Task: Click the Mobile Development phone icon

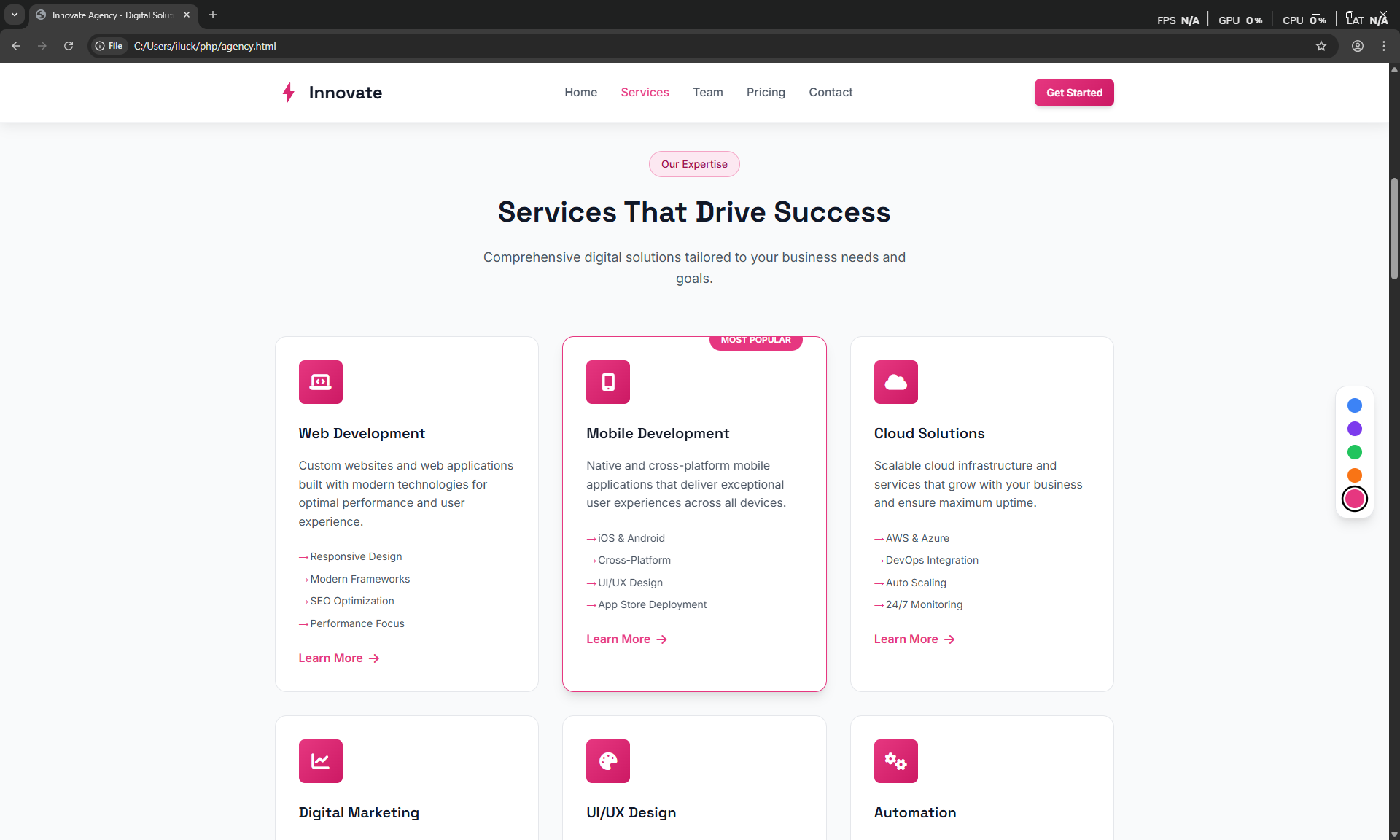Action: (607, 382)
